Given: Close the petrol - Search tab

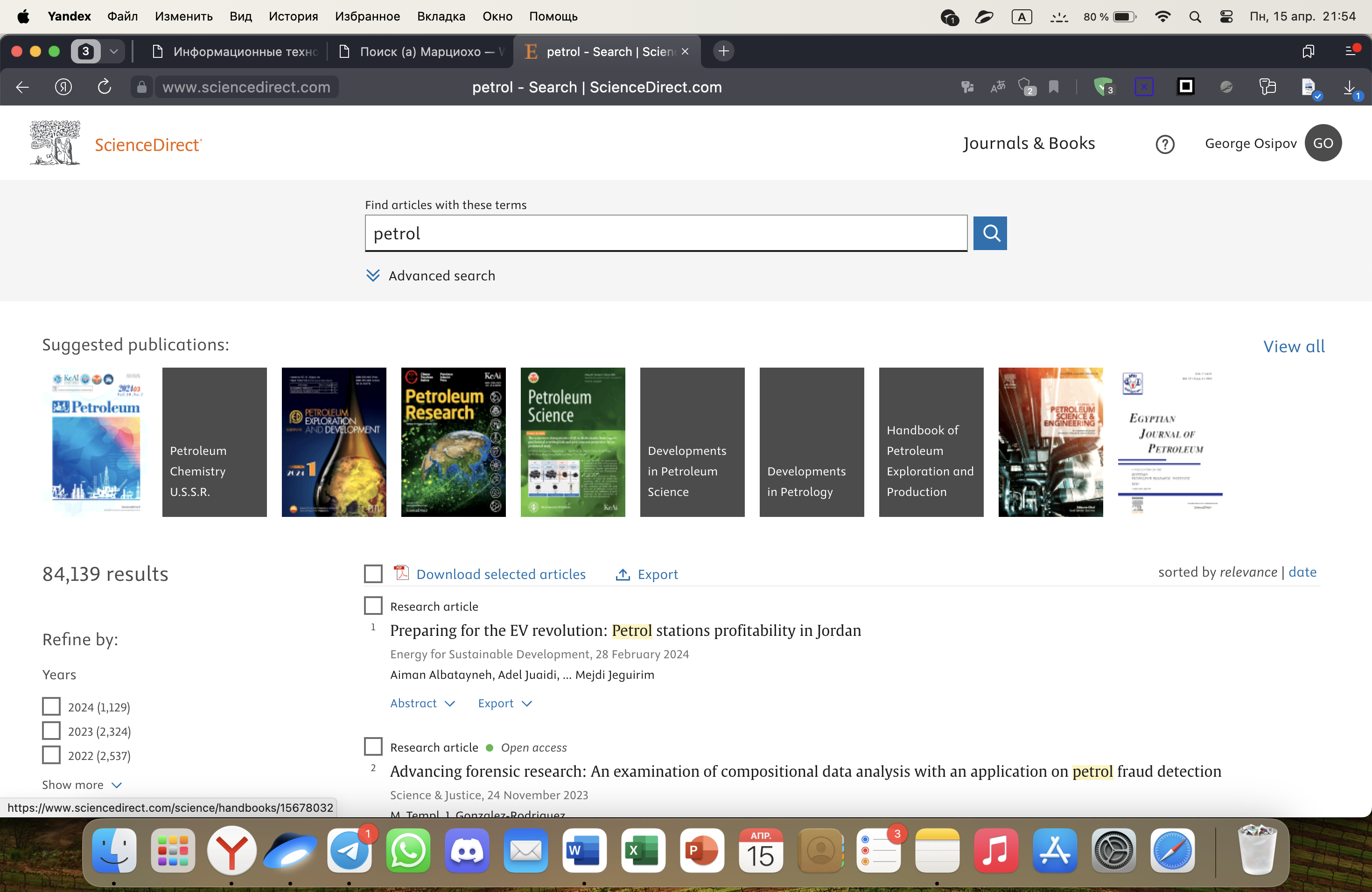Looking at the screenshot, I should 685,52.
